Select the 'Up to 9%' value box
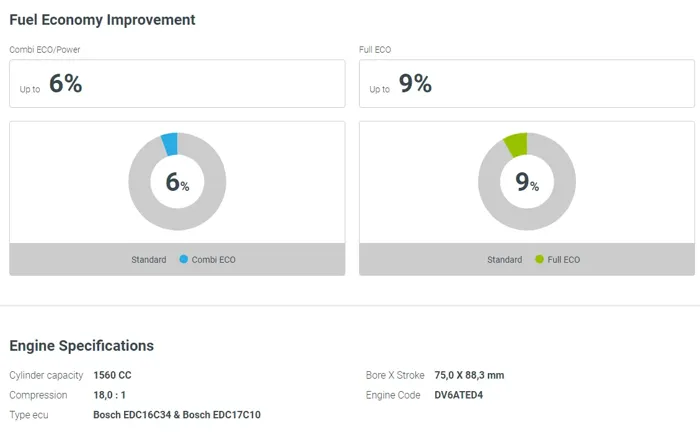Screen dimensions: 700x440 (527, 84)
